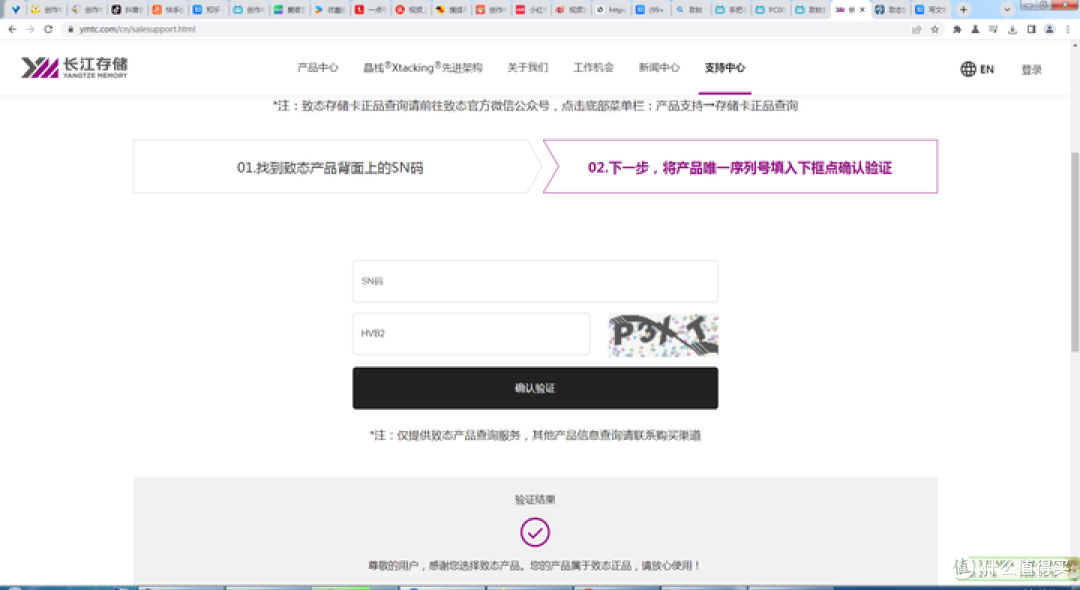Image resolution: width=1080 pixels, height=590 pixels.
Task: Bookmark this page with the star icon
Action: [x=935, y=30]
